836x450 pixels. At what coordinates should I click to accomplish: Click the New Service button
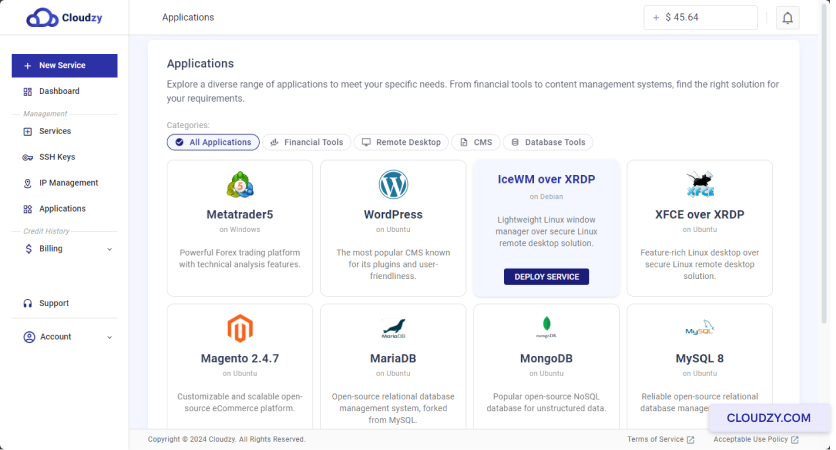click(65, 66)
